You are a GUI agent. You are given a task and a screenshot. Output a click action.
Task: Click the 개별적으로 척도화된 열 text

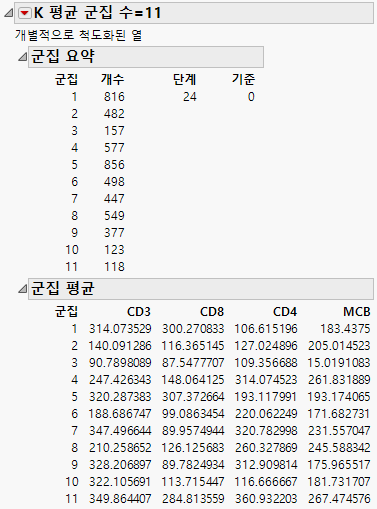point(78,35)
